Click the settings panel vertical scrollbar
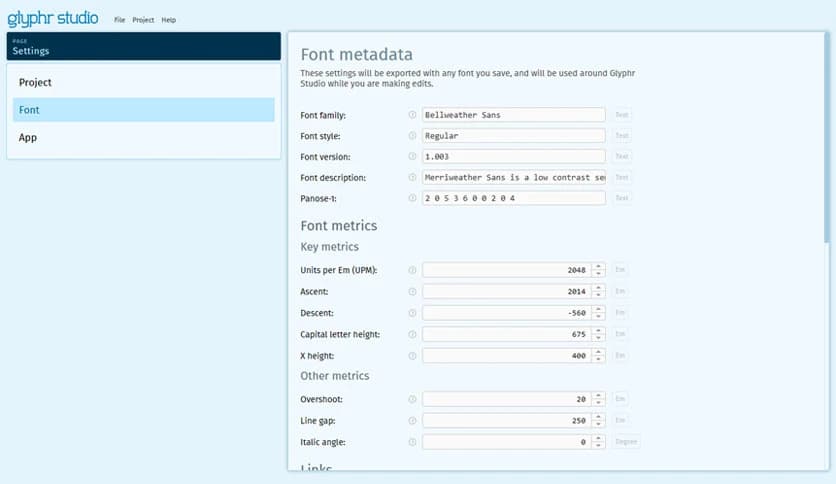 point(826,138)
